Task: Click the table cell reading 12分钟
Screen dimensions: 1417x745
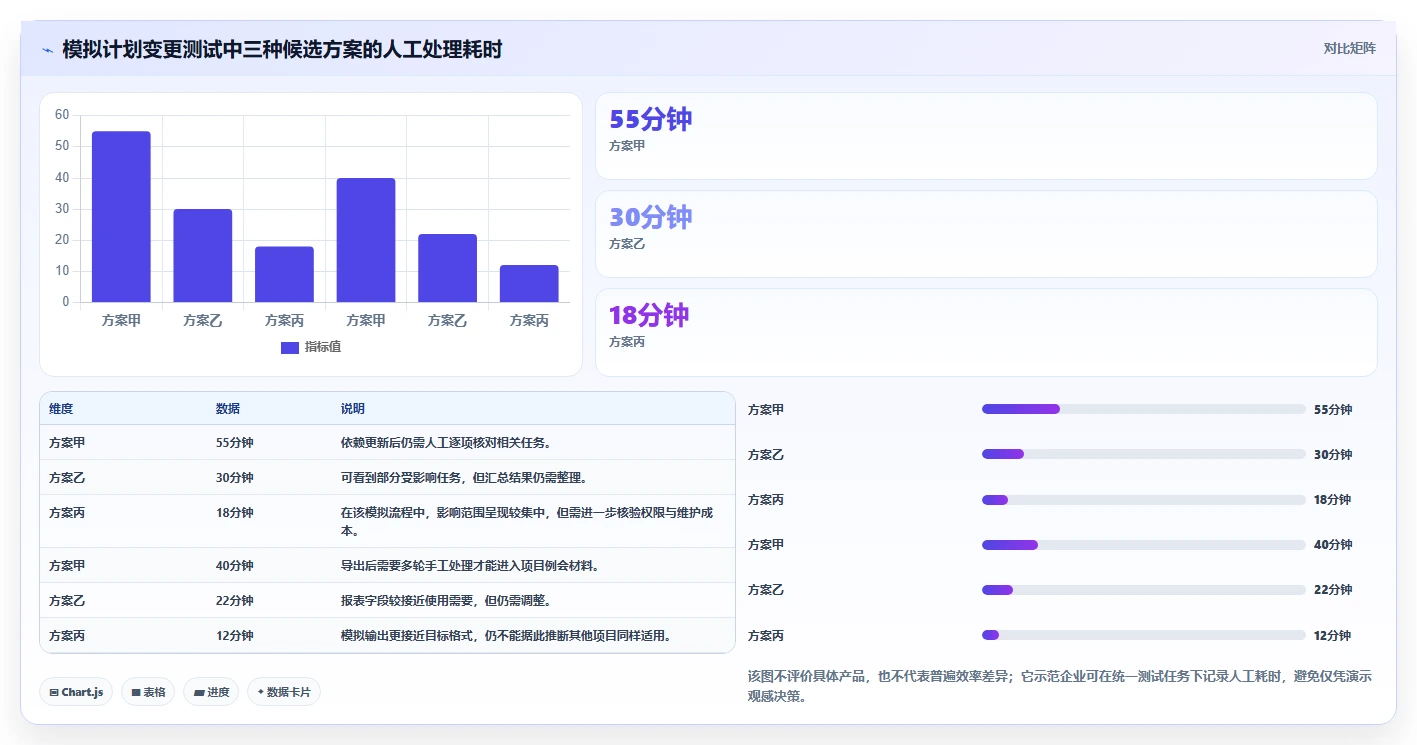Action: tap(235, 635)
